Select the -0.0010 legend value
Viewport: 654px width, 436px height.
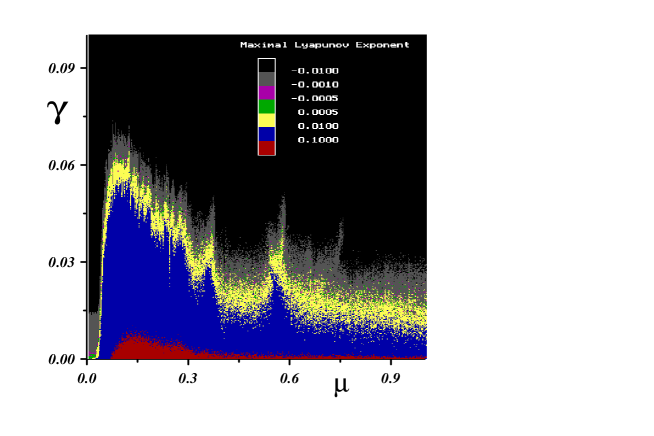click(314, 85)
